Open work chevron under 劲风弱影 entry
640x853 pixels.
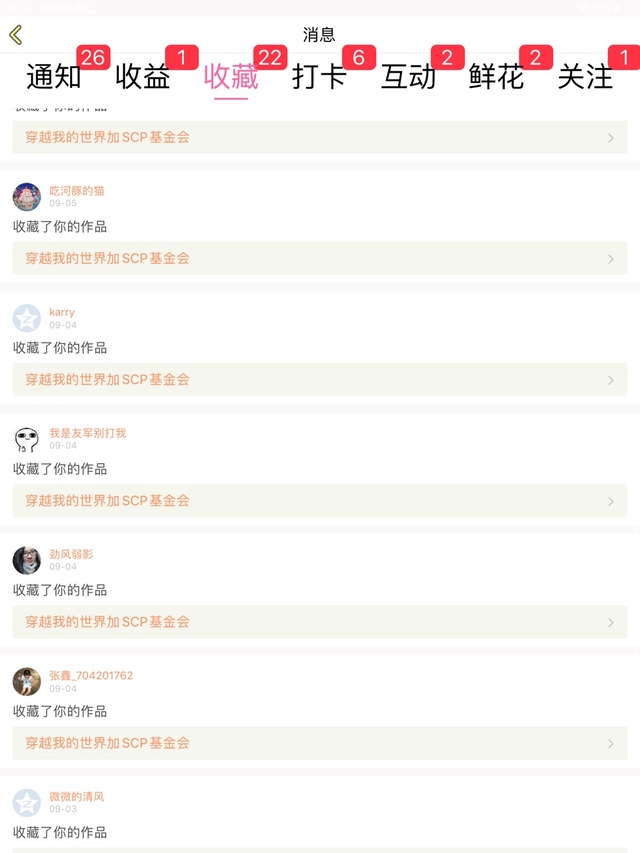click(611, 622)
